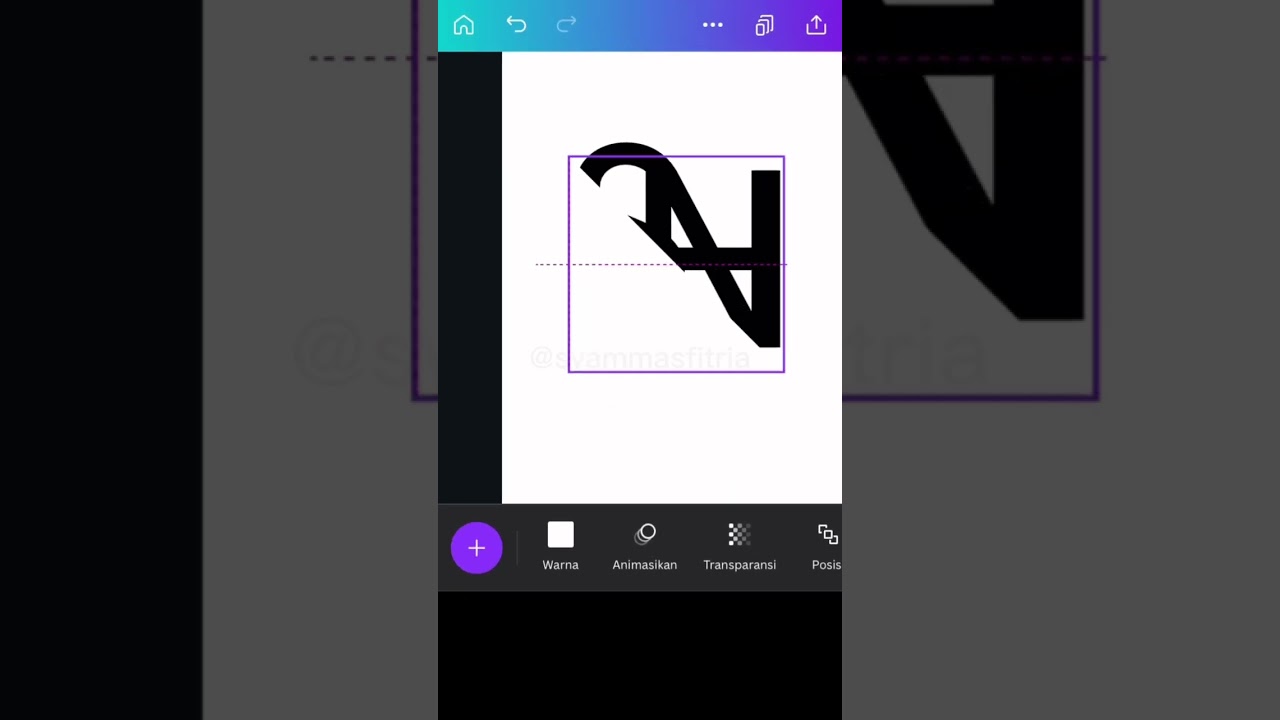Click the "Animasikan" label
The height and width of the screenshot is (720, 1280).
click(x=644, y=565)
